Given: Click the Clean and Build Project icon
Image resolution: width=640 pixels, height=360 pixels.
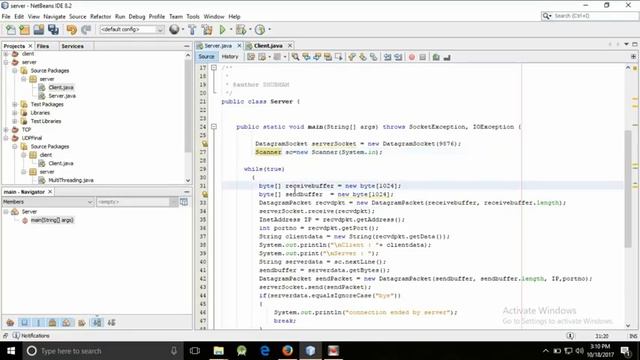Looking at the screenshot, I should (x=207, y=29).
